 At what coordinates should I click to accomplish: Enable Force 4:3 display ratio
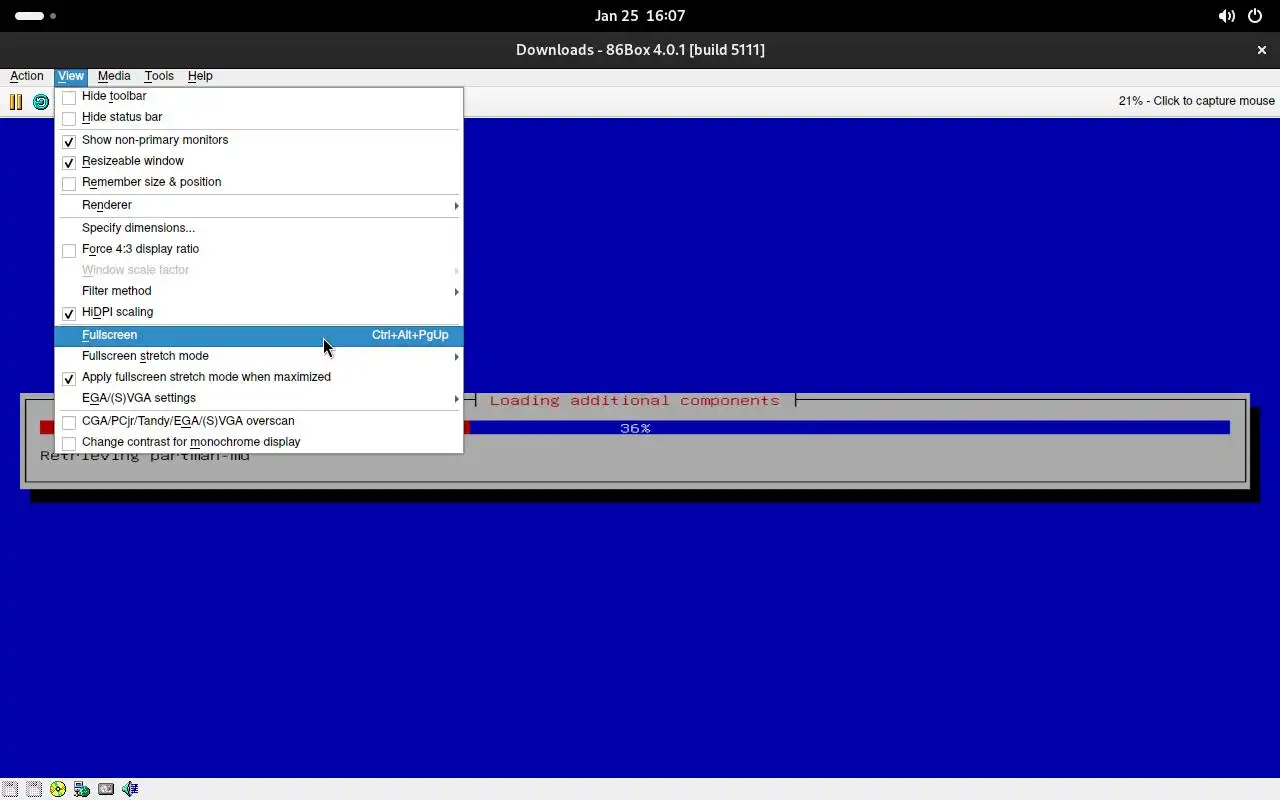259,249
